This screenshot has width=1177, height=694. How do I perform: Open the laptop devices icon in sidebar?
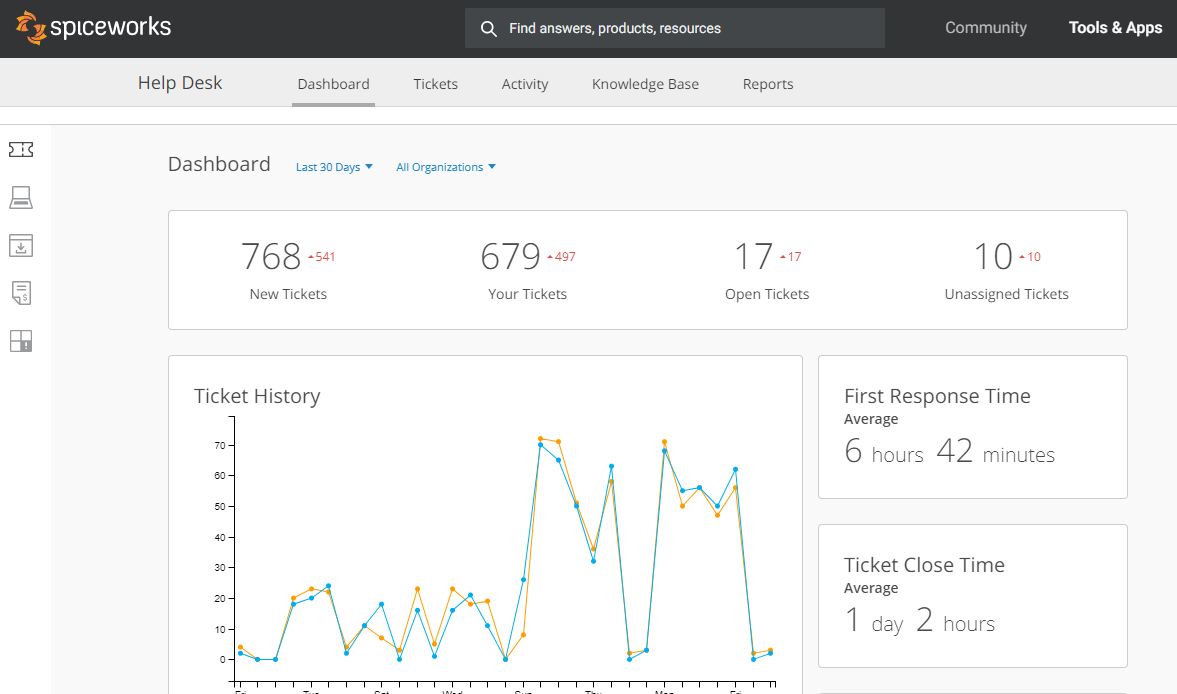tap(21, 197)
